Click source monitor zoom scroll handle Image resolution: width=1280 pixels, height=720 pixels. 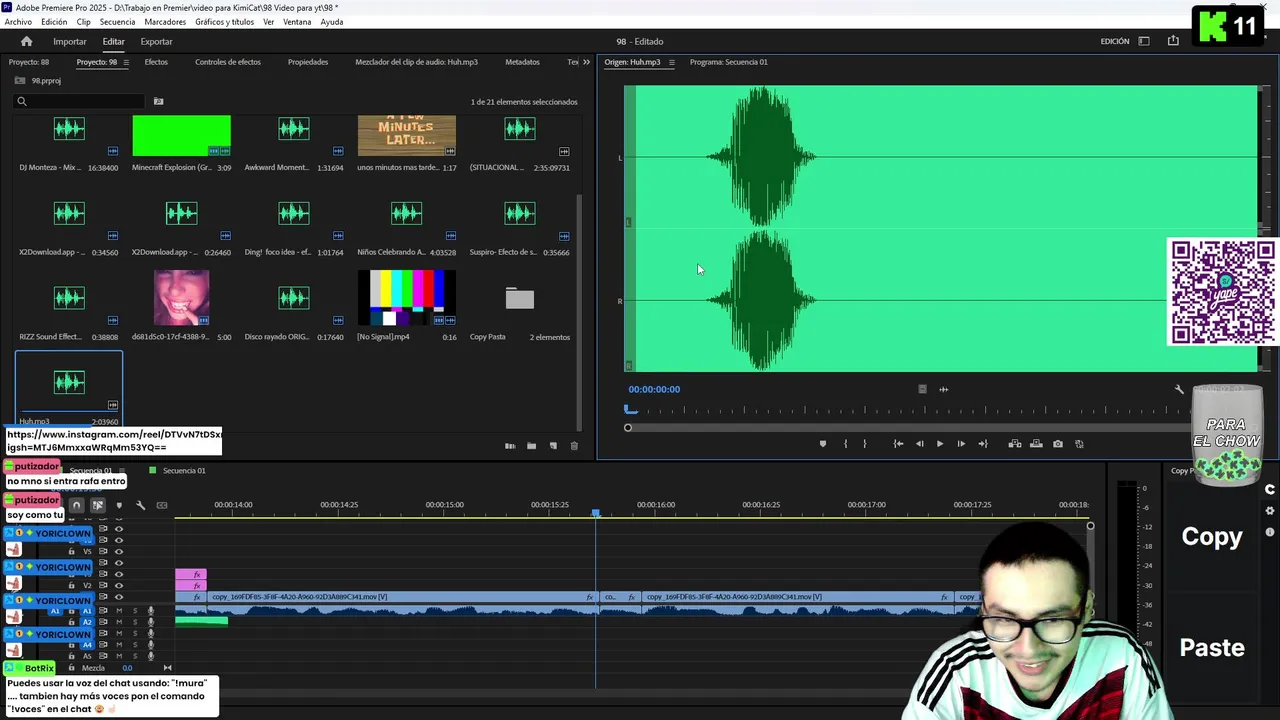pos(628,428)
